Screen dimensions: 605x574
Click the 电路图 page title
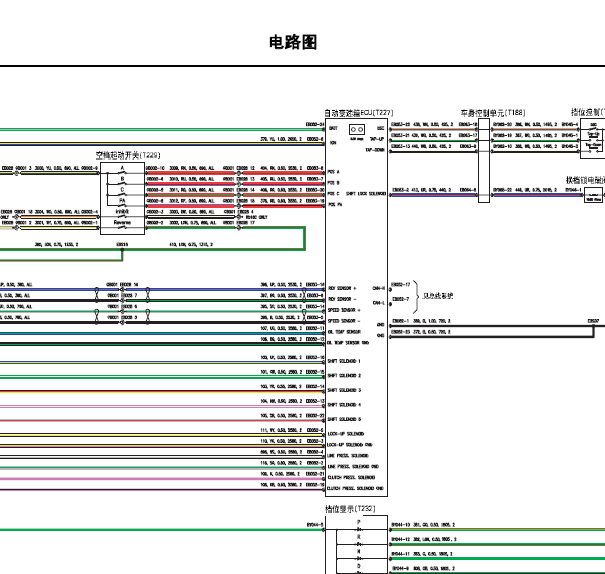pos(293,42)
